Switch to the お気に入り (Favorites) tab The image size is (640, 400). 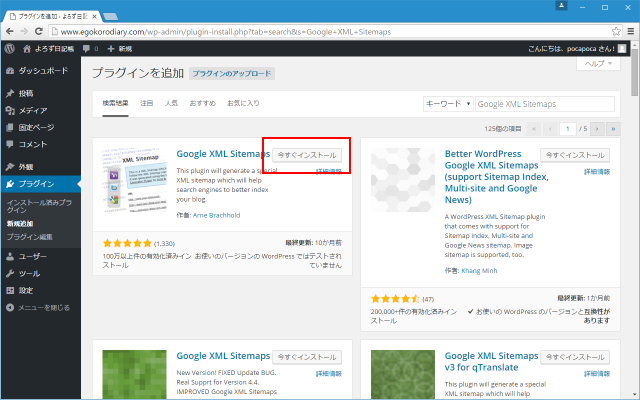[243, 103]
